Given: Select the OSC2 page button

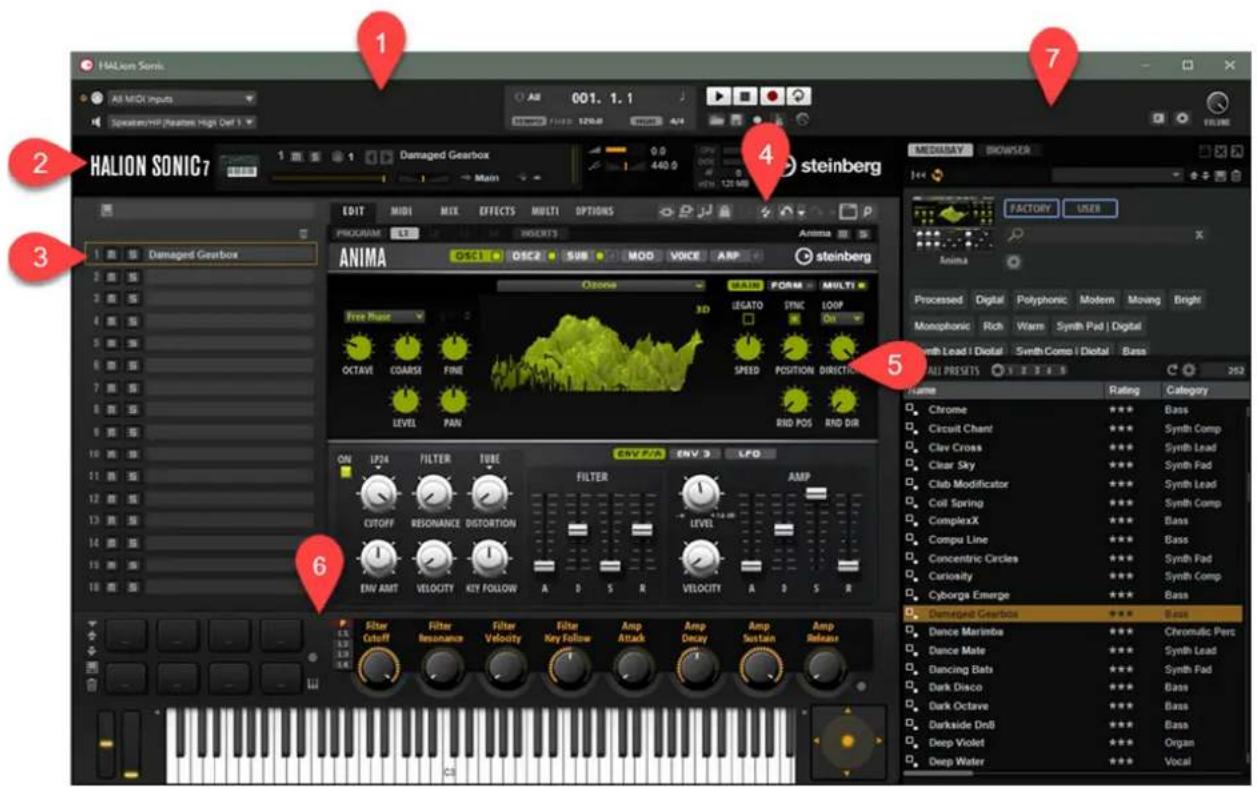Looking at the screenshot, I should coord(525,257).
